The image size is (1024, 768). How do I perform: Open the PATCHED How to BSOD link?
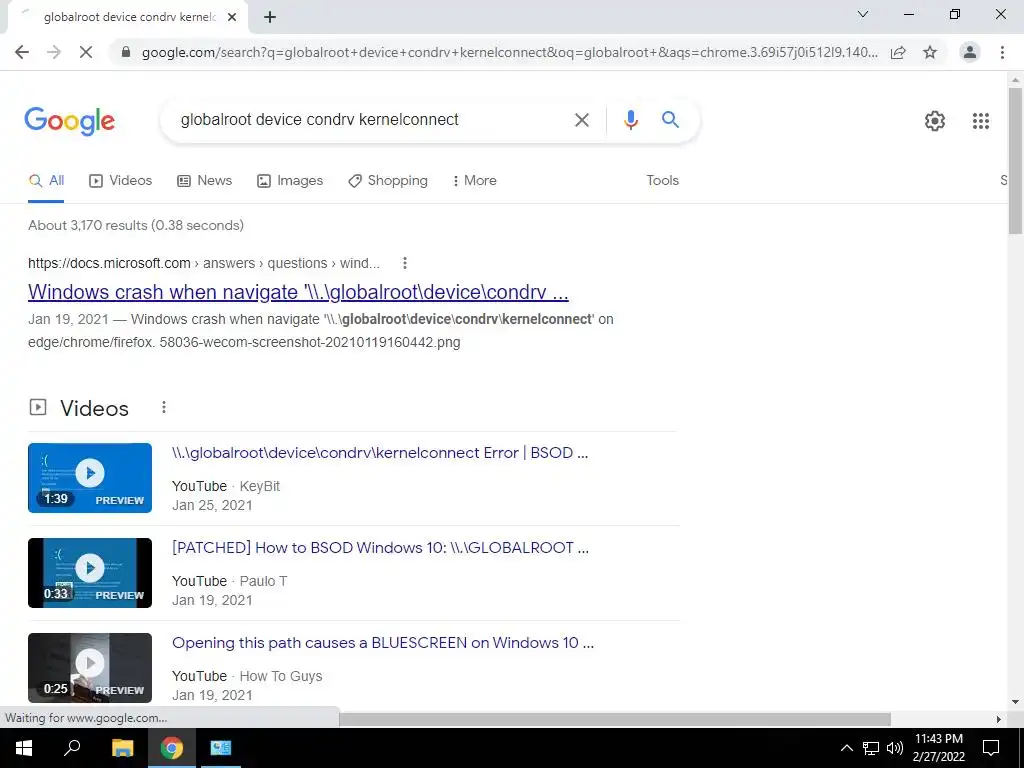tap(381, 548)
